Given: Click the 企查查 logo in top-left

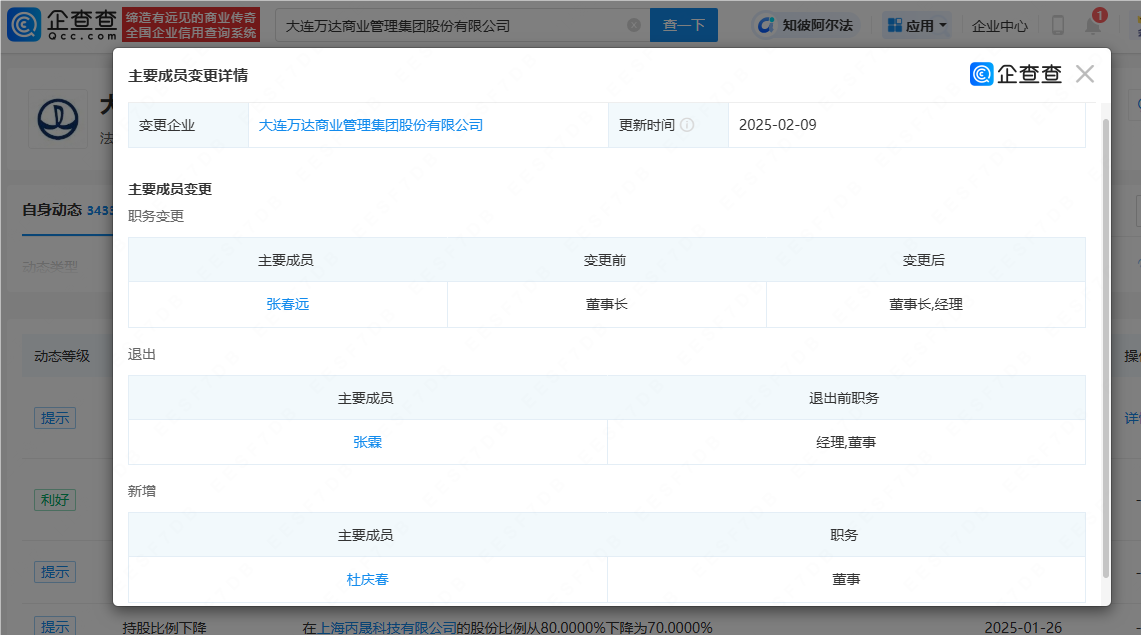Looking at the screenshot, I should tap(62, 25).
